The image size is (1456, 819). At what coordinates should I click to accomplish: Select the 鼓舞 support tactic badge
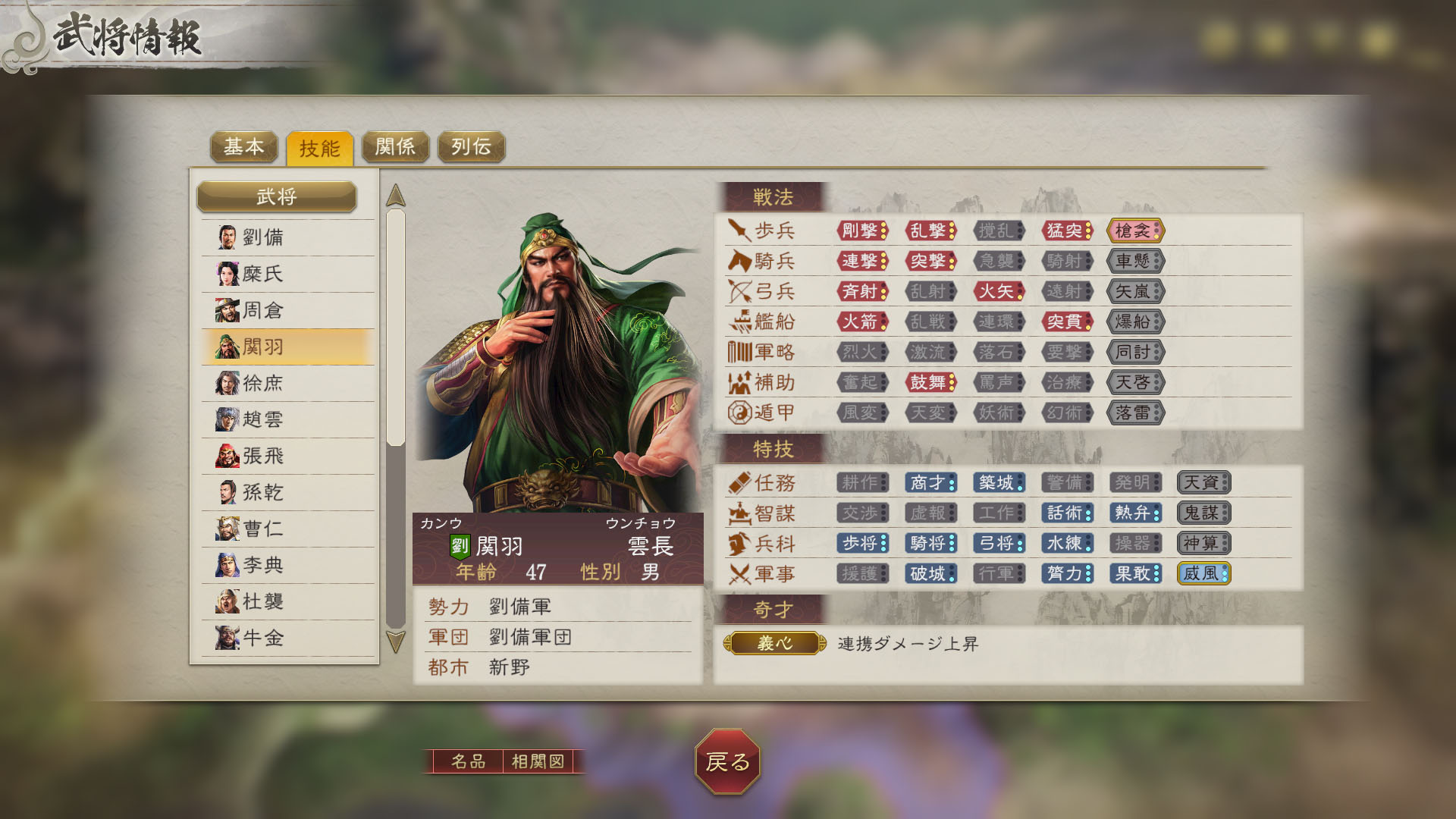(930, 381)
